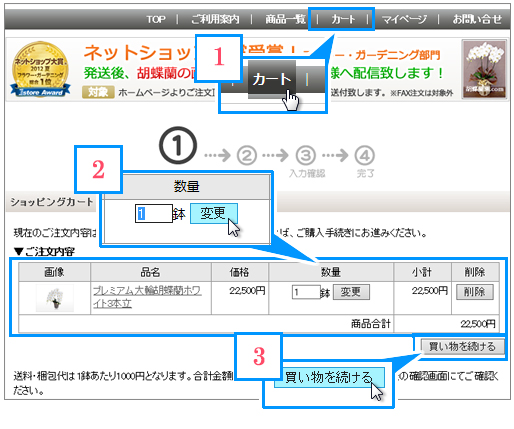Viewport: 514px width, 429px height.
Task: Click the orchid product thumbnail in cart
Action: 55,298
